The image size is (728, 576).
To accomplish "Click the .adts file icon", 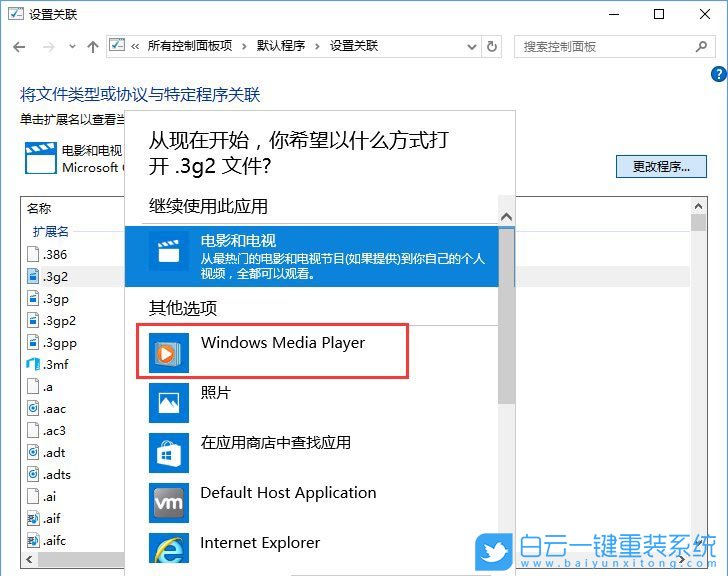I will (x=32, y=474).
